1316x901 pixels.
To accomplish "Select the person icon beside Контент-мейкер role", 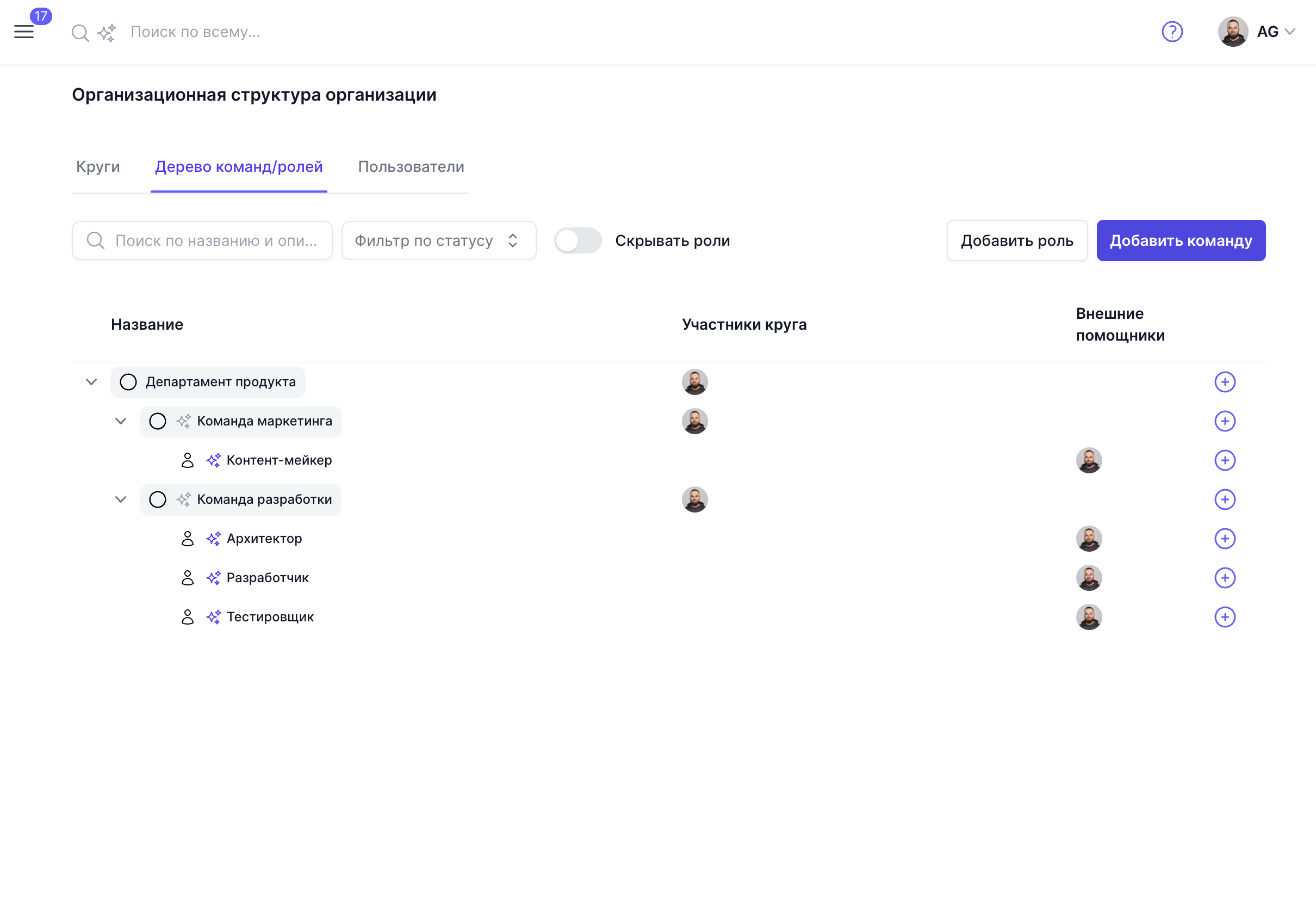I will point(188,460).
